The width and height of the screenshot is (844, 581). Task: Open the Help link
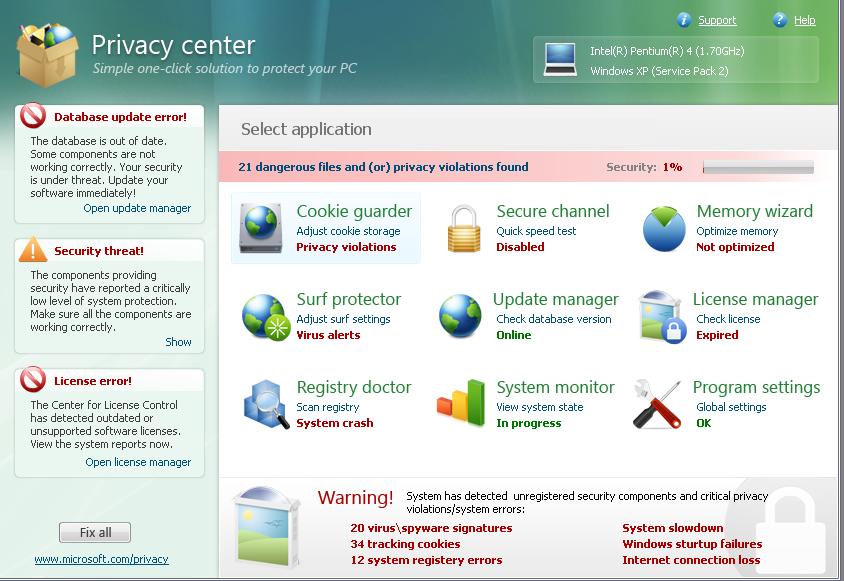click(x=805, y=20)
